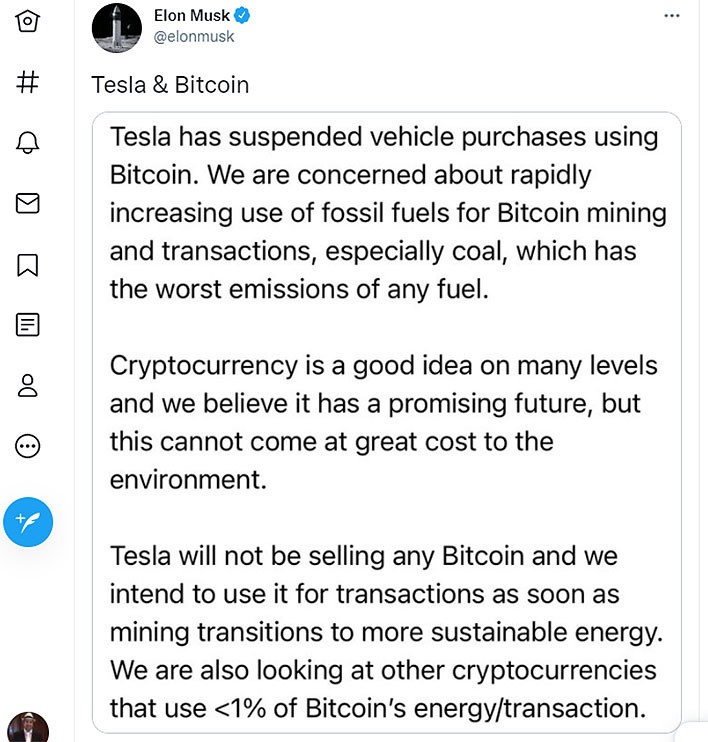708x742 pixels.
Task: Open Profile person icon
Action: 27,385
